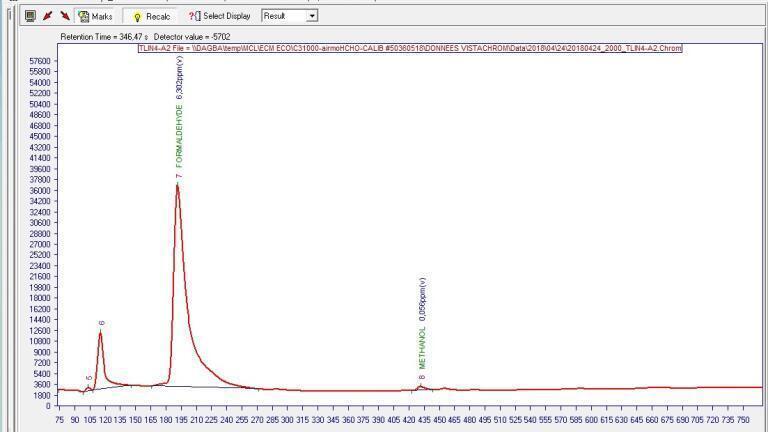Click x-axis value 75
The image size is (768, 432).
pyautogui.click(x=59, y=420)
